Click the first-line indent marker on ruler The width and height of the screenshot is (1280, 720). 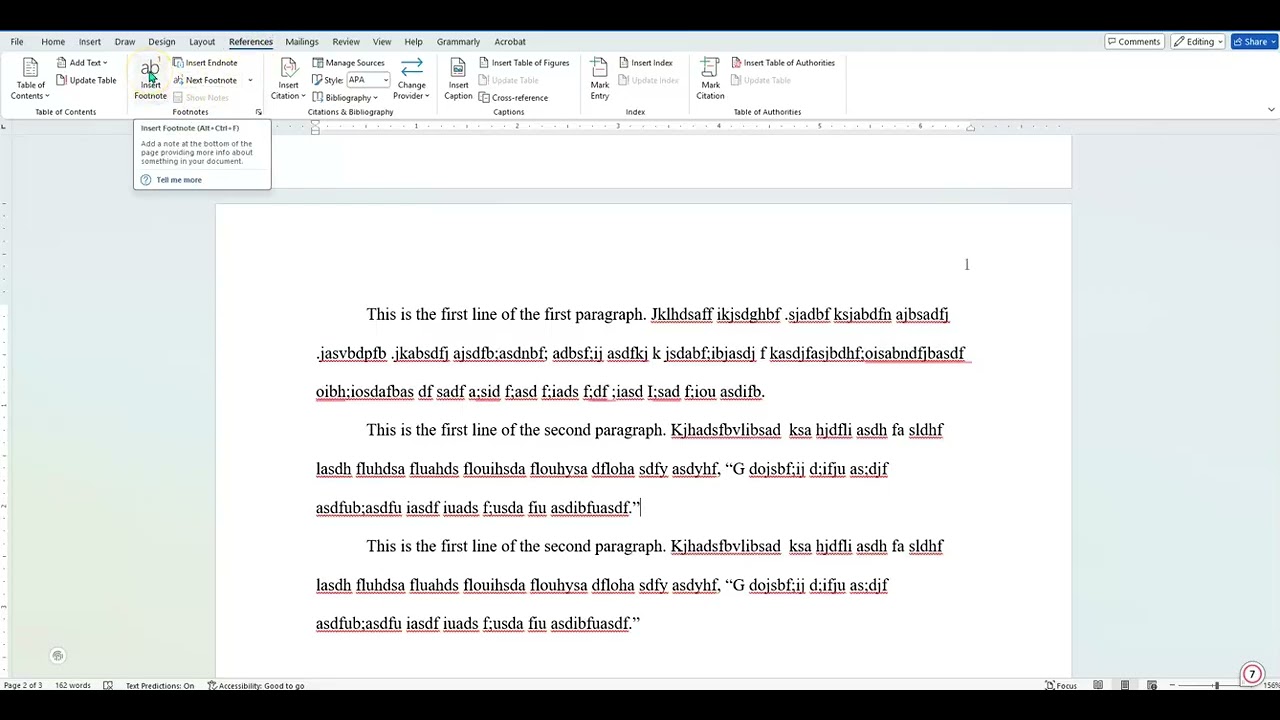click(315, 121)
